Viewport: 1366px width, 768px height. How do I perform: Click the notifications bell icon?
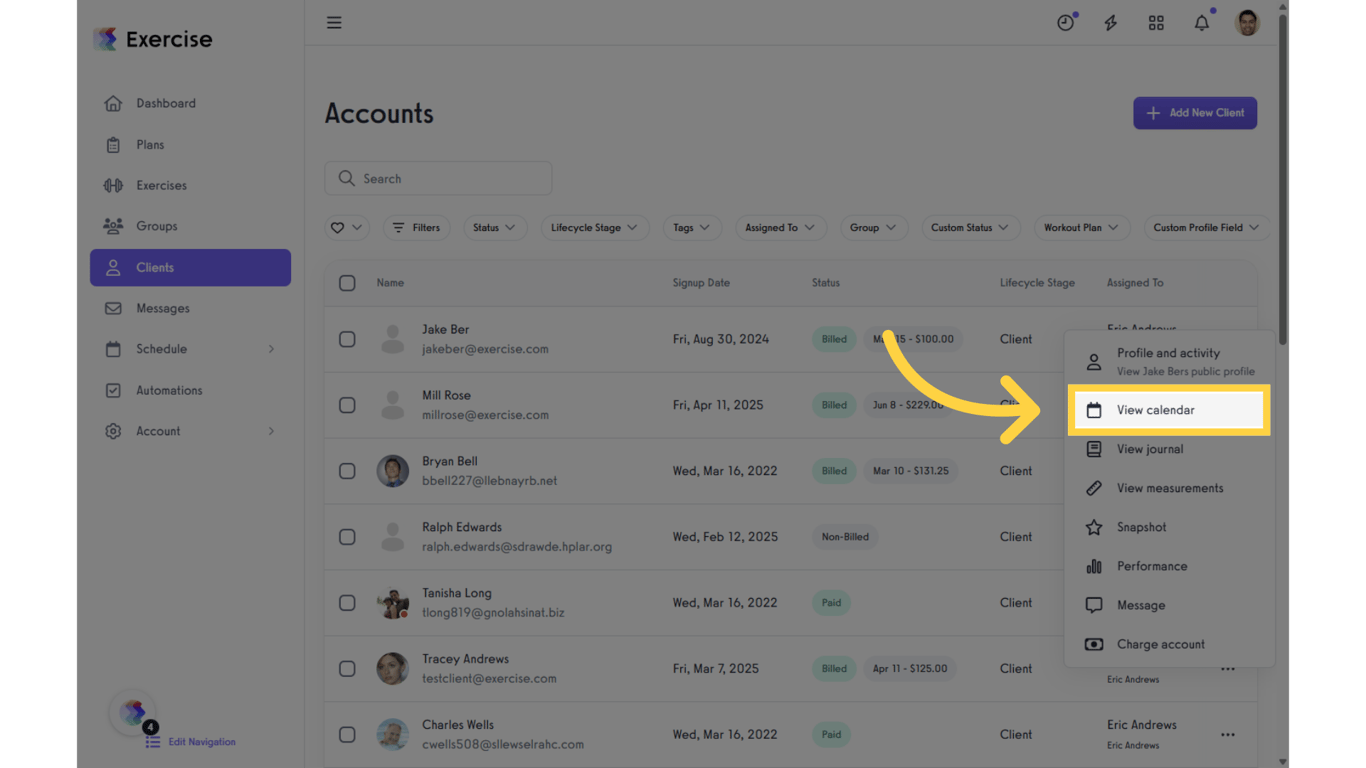click(1201, 22)
